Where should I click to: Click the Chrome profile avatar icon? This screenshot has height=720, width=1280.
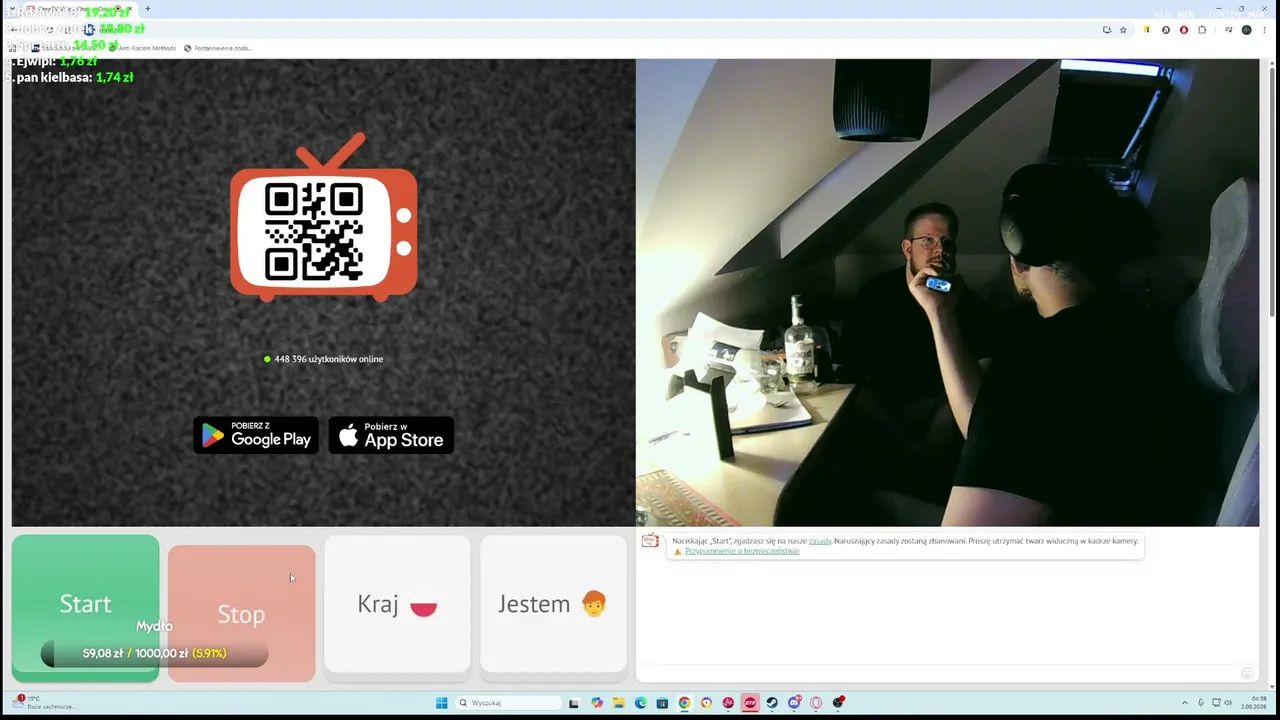click(x=1246, y=30)
